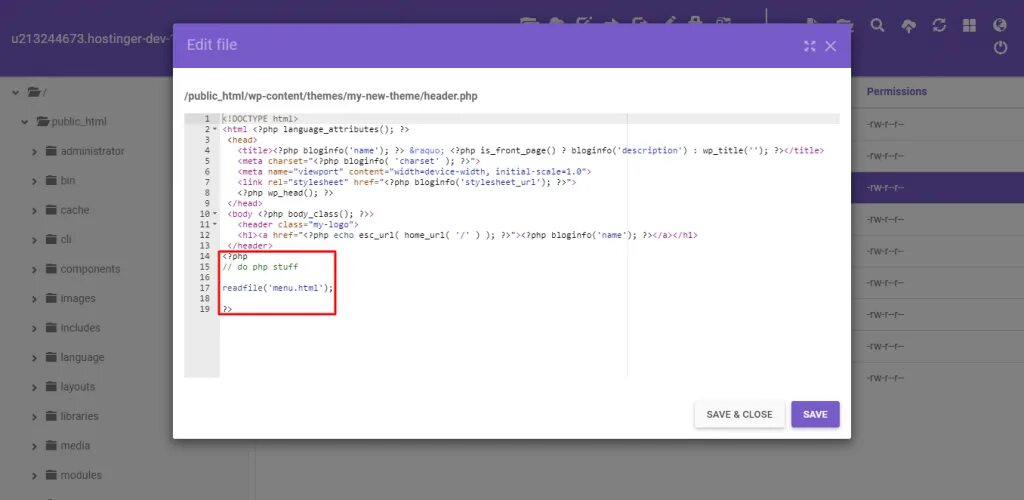Click the SAVE & CLOSE button

(x=739, y=414)
